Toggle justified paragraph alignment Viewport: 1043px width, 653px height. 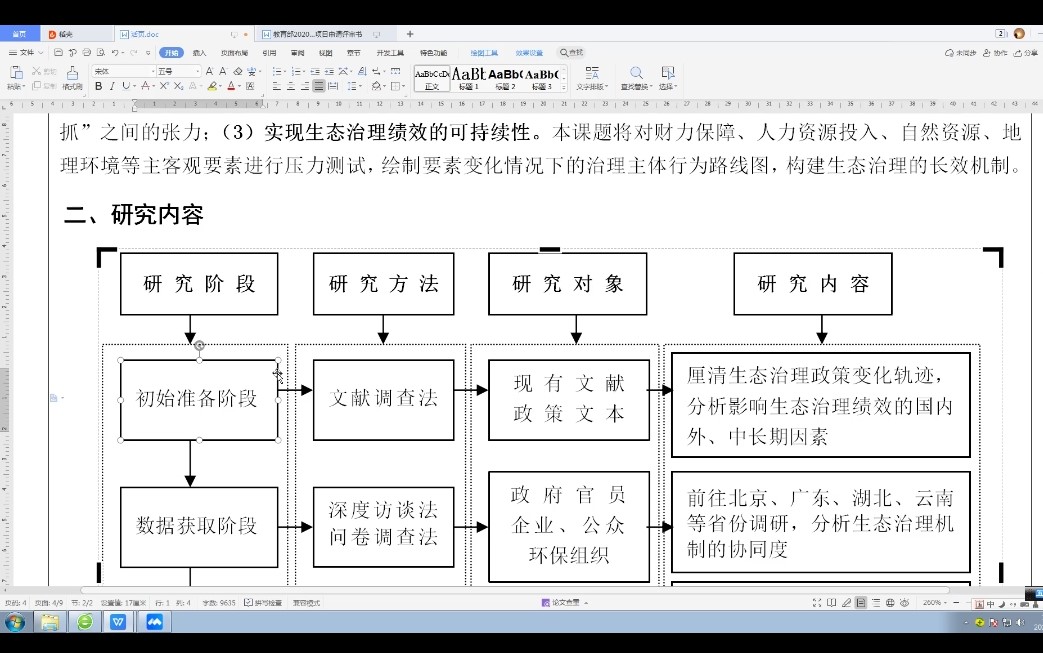tap(319, 87)
